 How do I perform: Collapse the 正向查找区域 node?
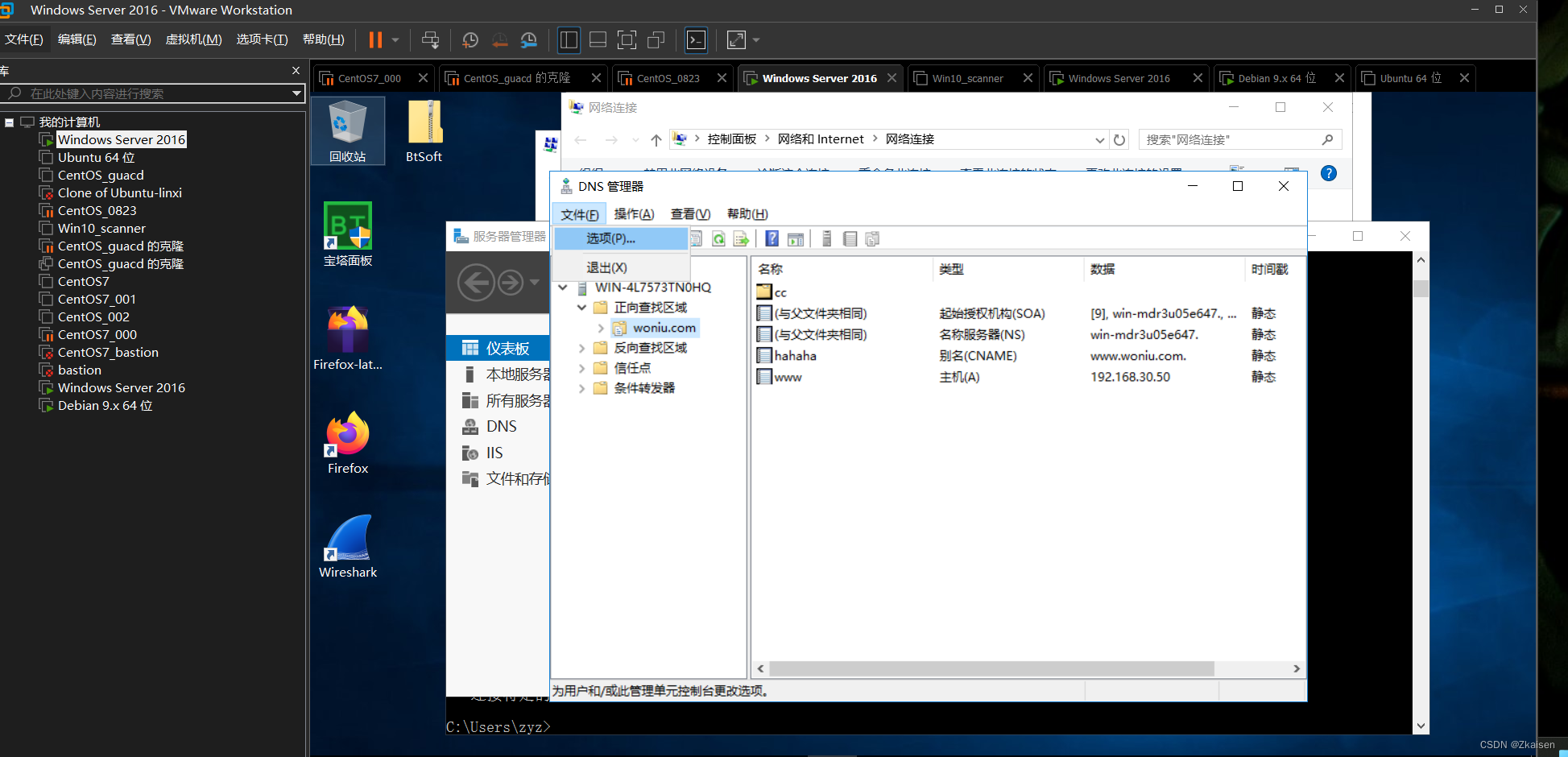coord(581,308)
